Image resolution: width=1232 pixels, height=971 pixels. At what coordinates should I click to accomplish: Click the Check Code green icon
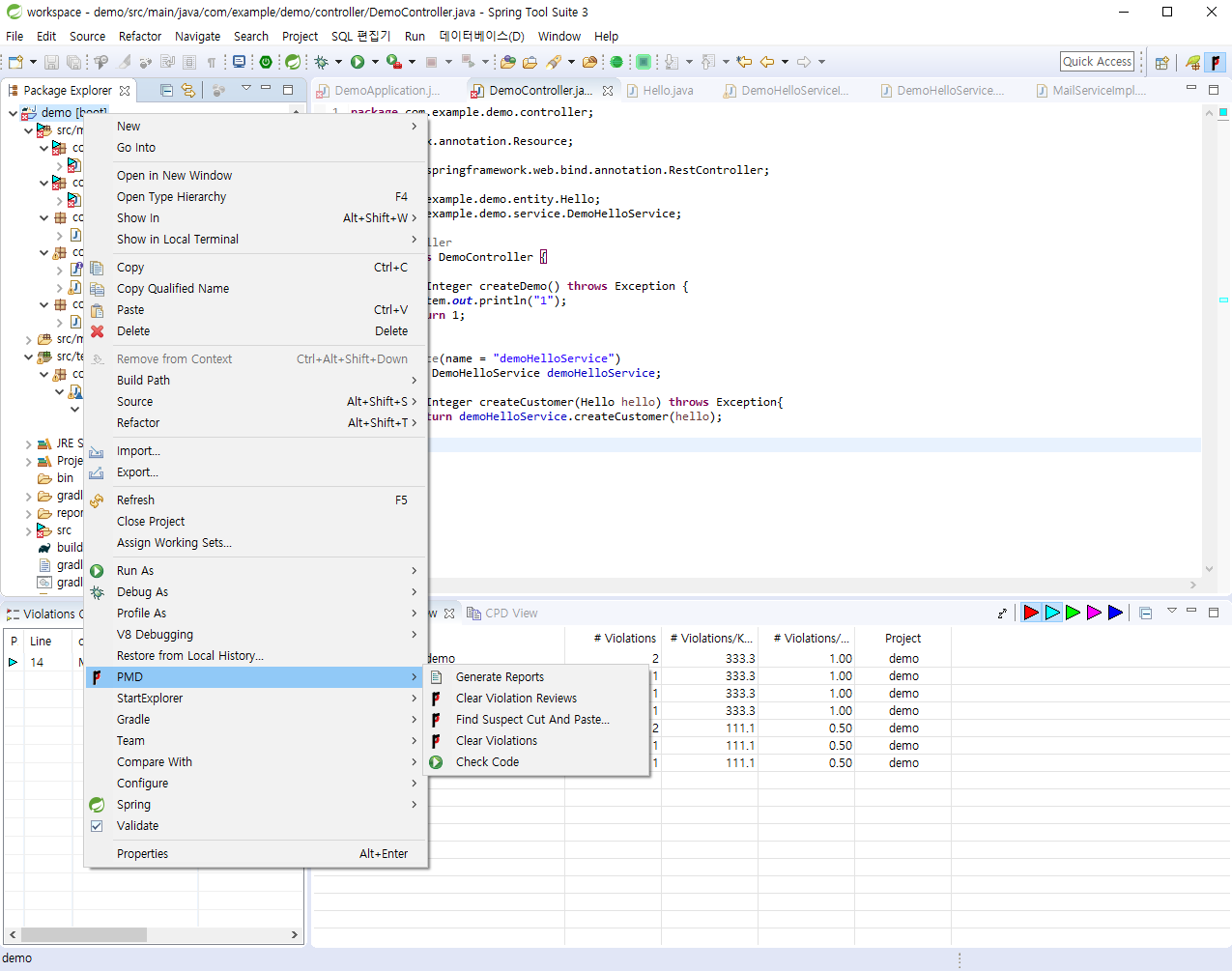click(437, 762)
